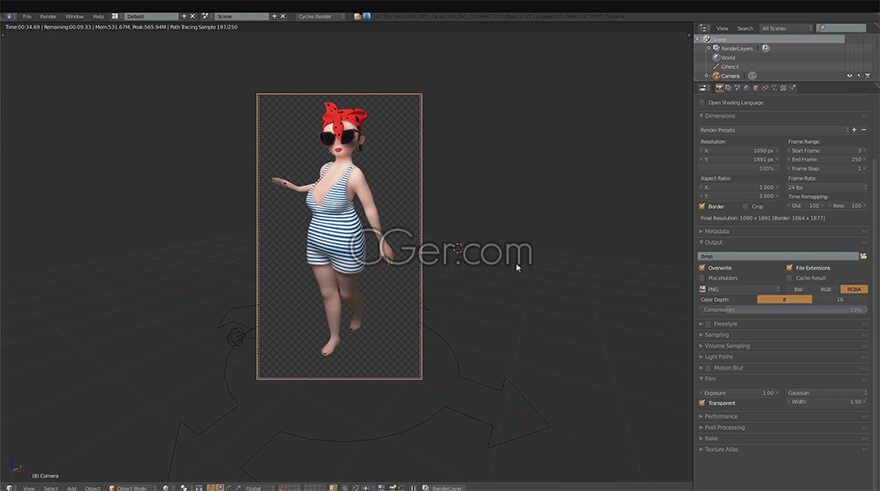This screenshot has width=880, height=491.
Task: Open output path file browser icon
Action: (863, 256)
